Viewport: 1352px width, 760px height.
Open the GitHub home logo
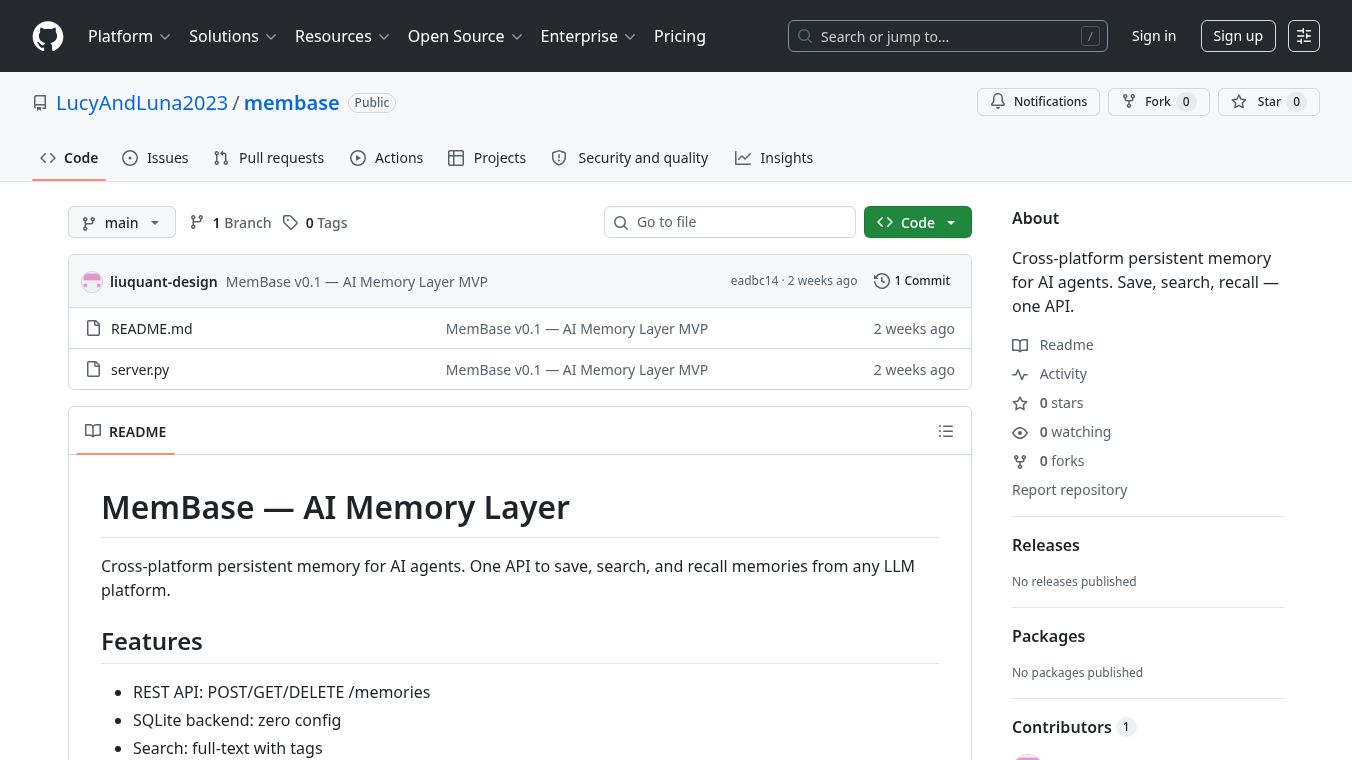(x=48, y=36)
